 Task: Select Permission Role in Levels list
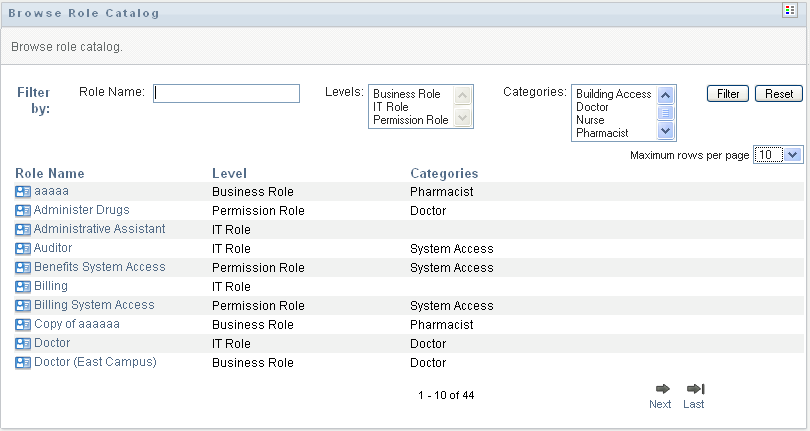410,120
